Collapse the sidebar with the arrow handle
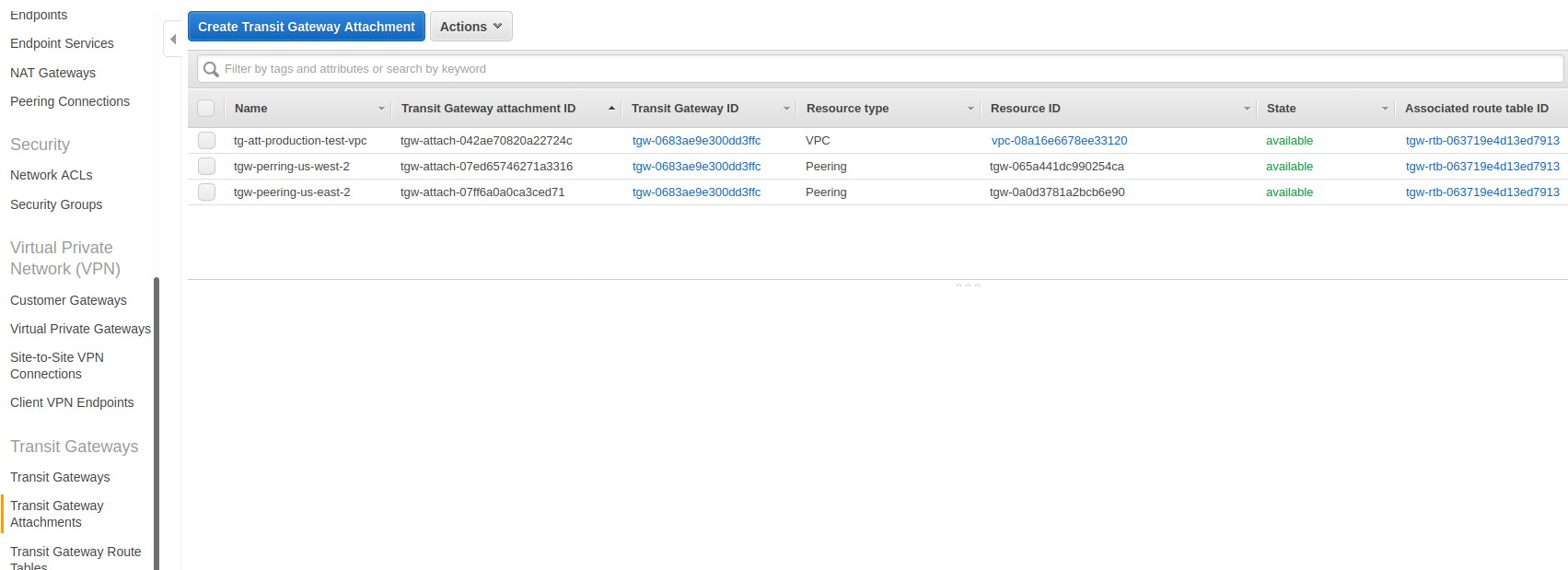The image size is (1568, 570). pyautogui.click(x=172, y=39)
